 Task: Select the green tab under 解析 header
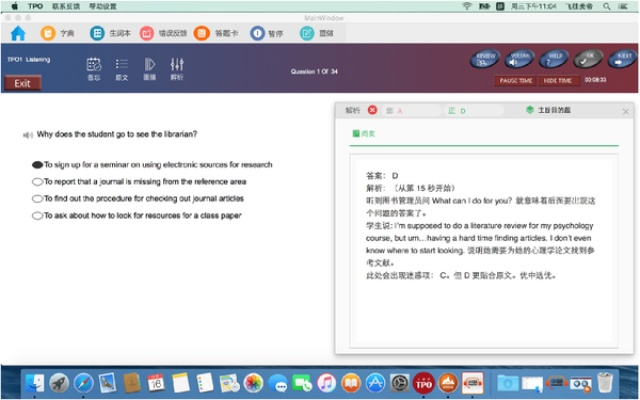(x=364, y=133)
